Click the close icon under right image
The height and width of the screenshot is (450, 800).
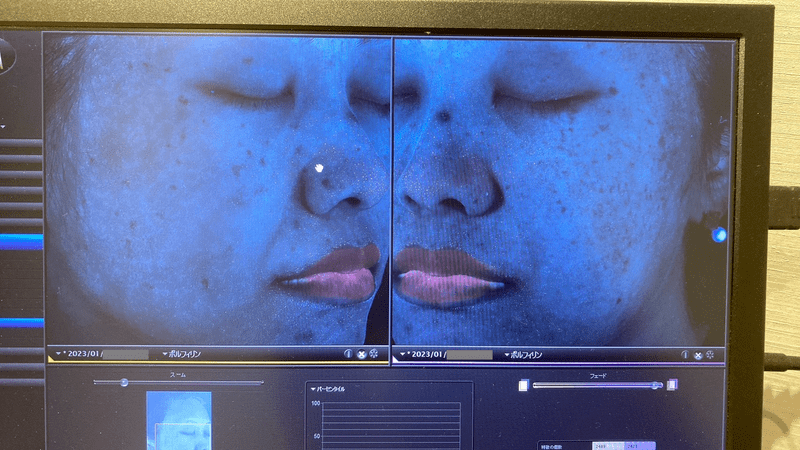pos(698,354)
